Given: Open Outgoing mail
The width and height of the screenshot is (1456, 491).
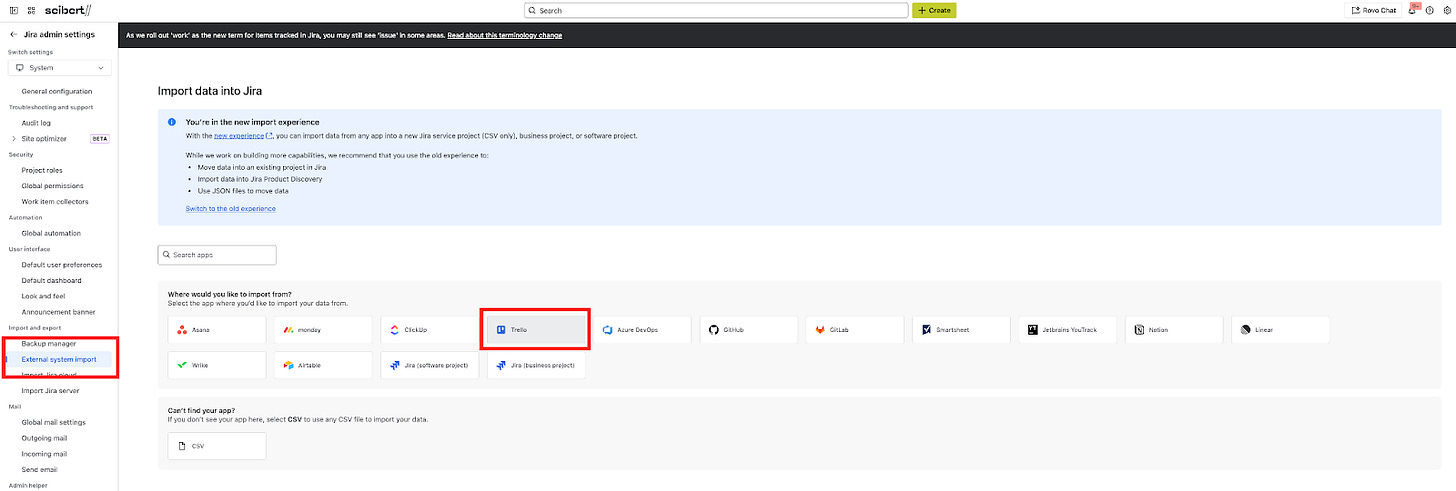Looking at the screenshot, I should coord(44,438).
